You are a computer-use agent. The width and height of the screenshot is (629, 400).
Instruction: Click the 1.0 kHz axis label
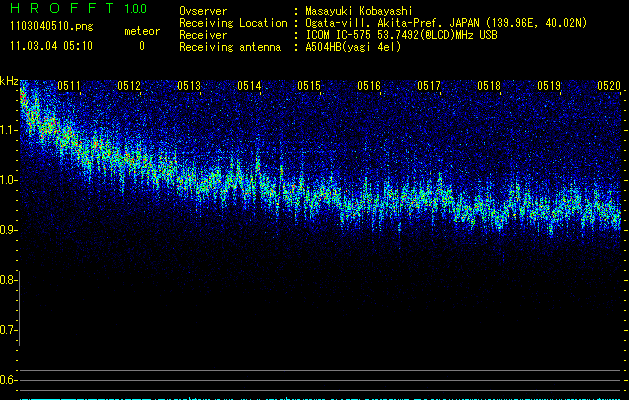tap(8, 180)
